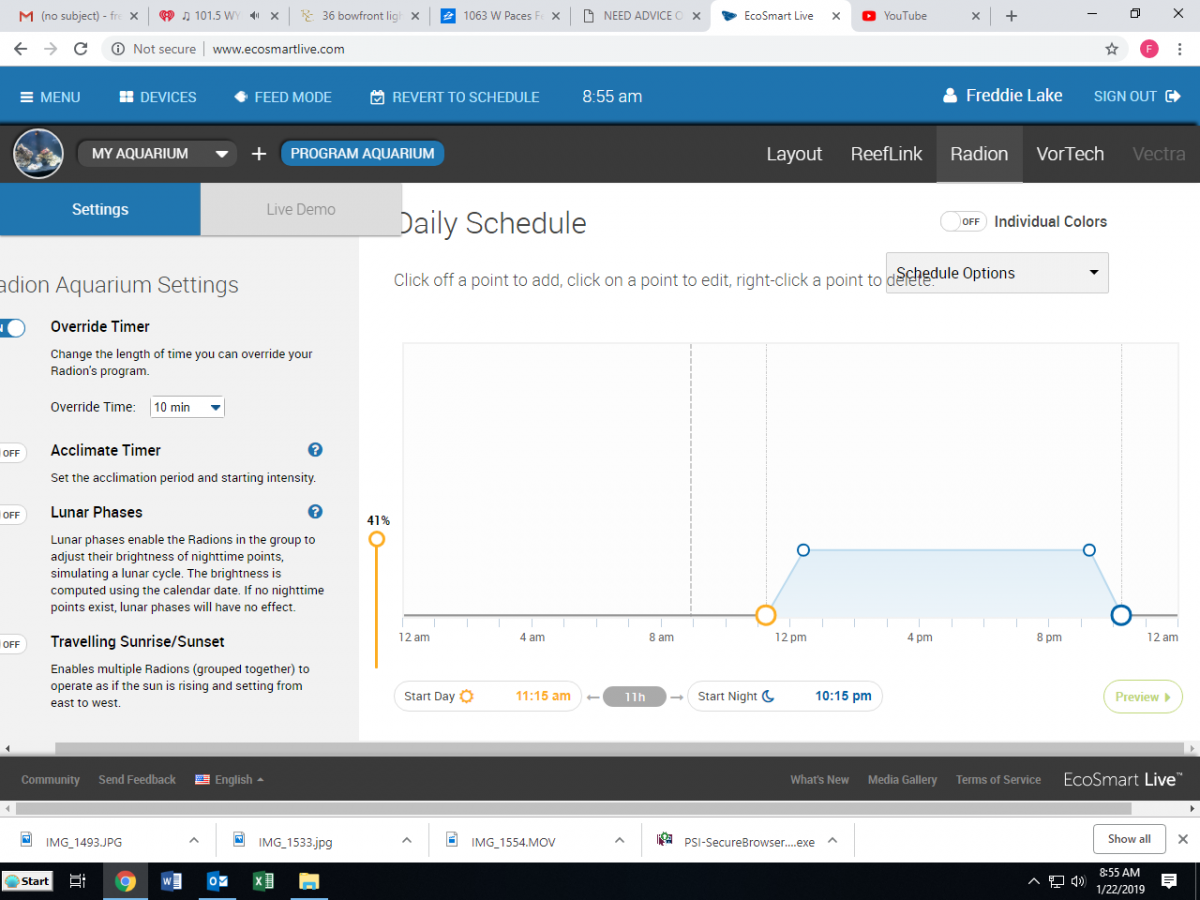Click the browser back arrow
Screen dimensions: 1200x900
[21, 49]
